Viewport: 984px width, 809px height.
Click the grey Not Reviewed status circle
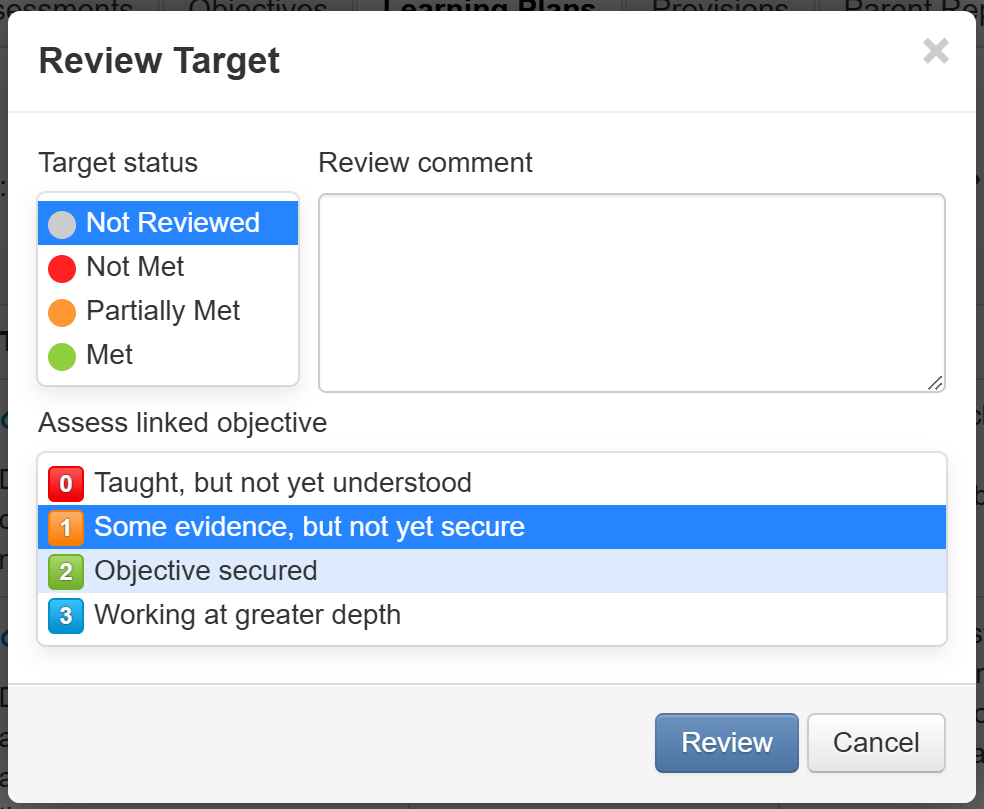point(62,224)
